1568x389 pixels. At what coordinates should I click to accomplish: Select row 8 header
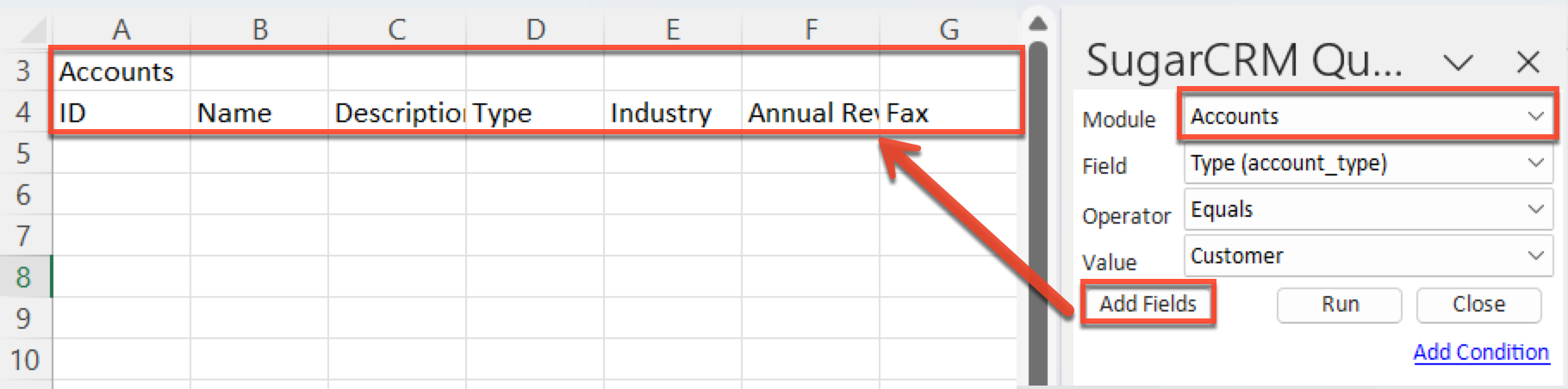click(x=24, y=277)
